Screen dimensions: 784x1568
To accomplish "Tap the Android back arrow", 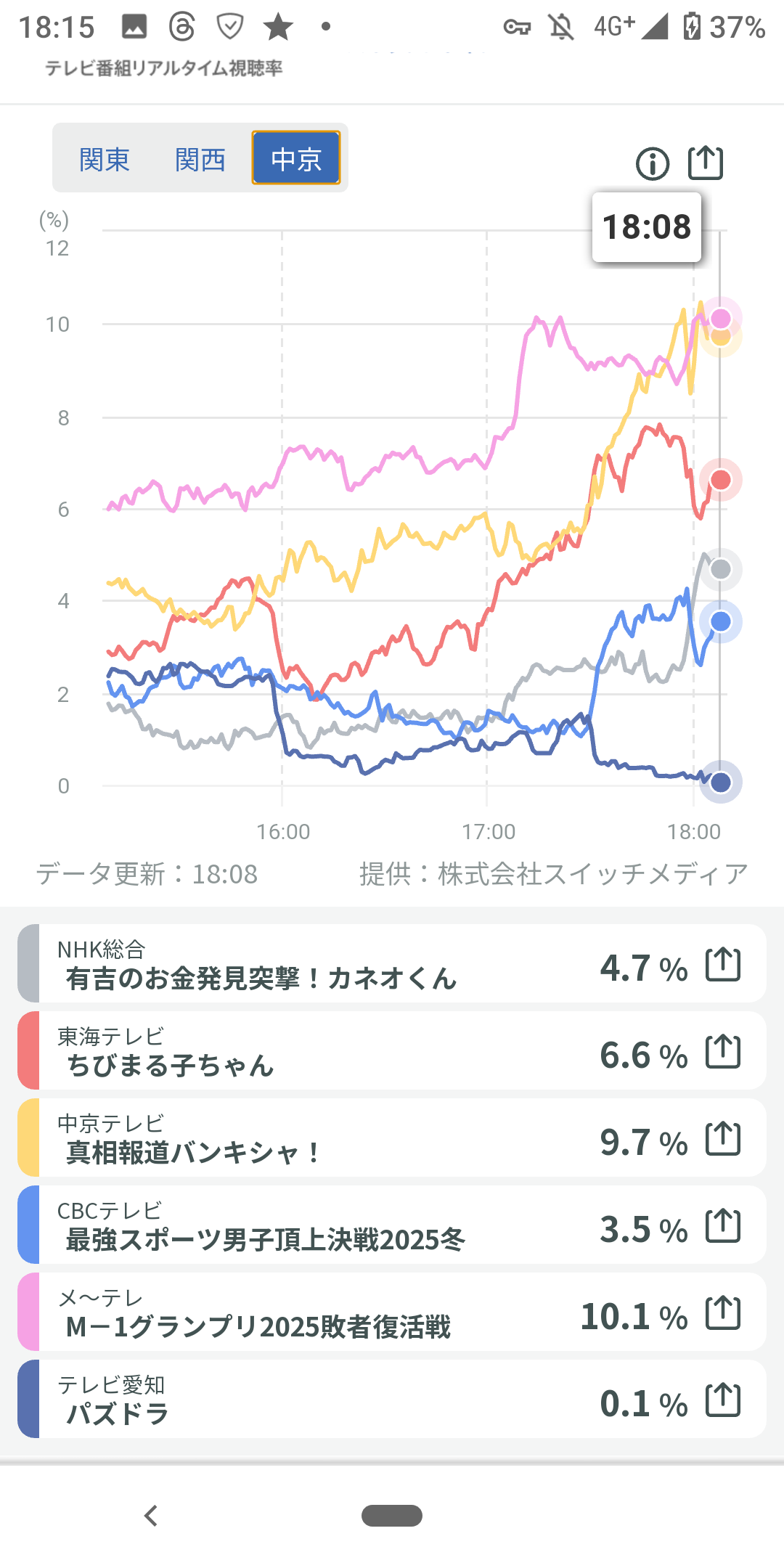I will [x=151, y=1516].
